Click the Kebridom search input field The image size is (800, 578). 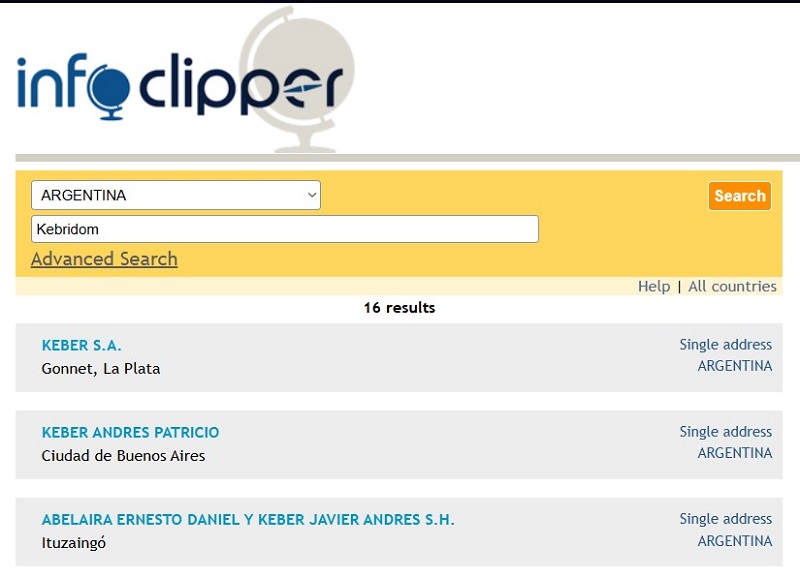pyautogui.click(x=285, y=229)
